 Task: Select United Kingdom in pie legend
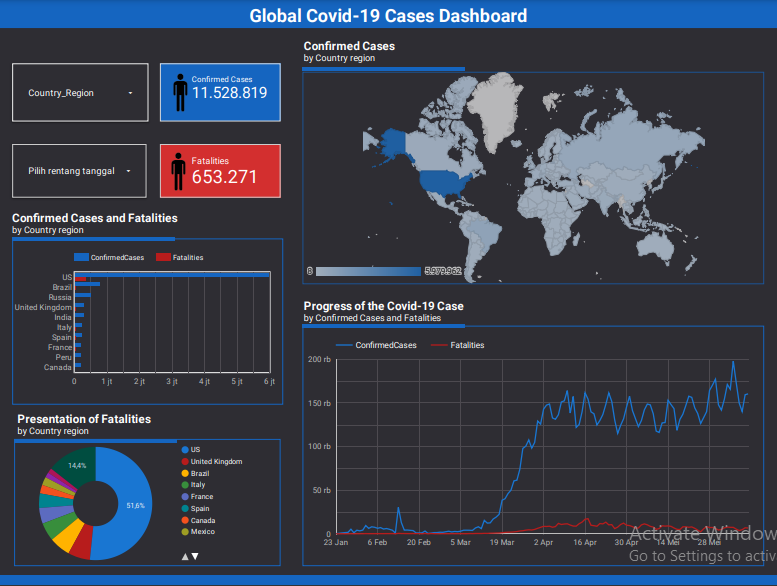click(216, 462)
